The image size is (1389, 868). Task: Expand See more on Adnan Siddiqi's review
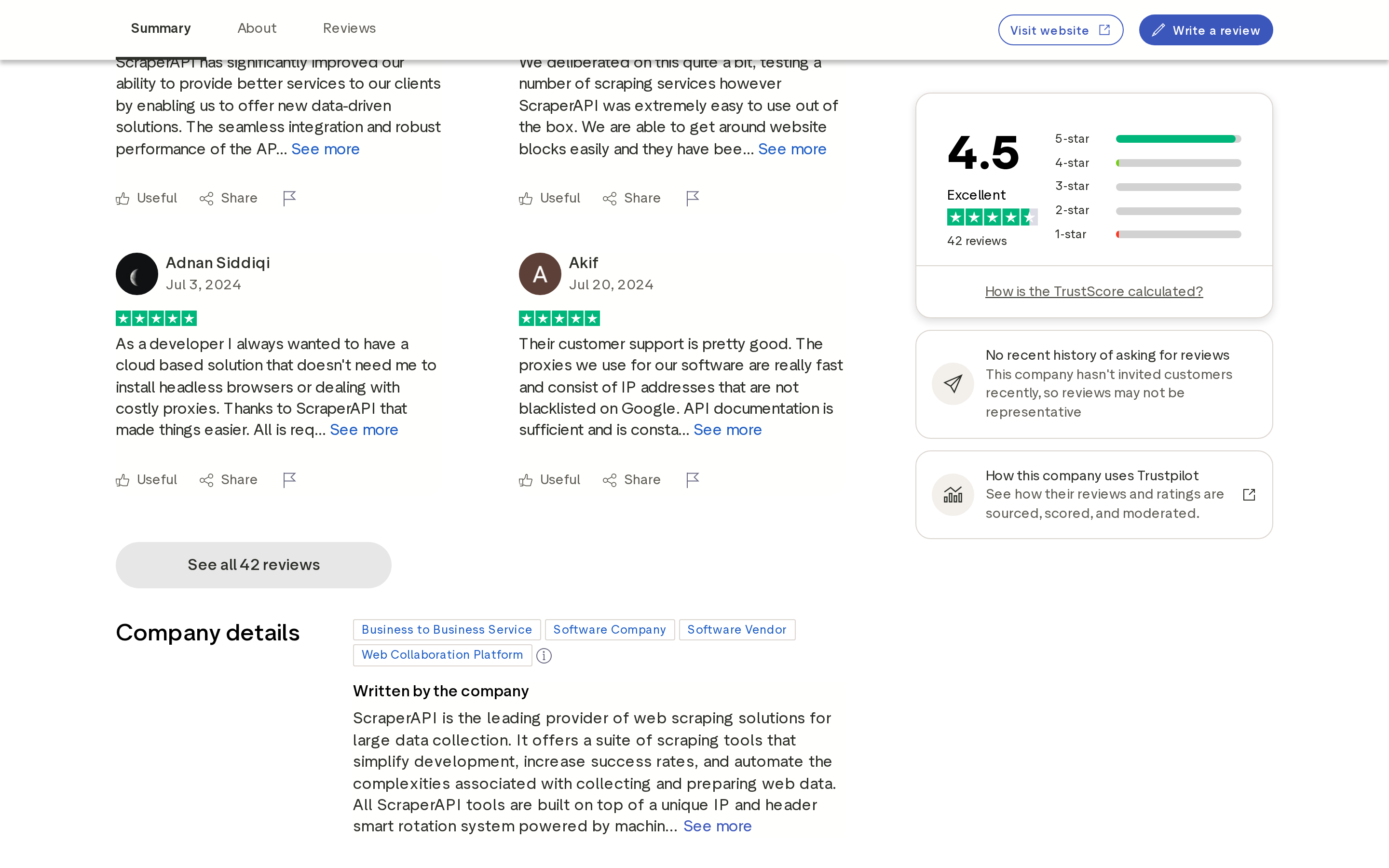coord(364,429)
